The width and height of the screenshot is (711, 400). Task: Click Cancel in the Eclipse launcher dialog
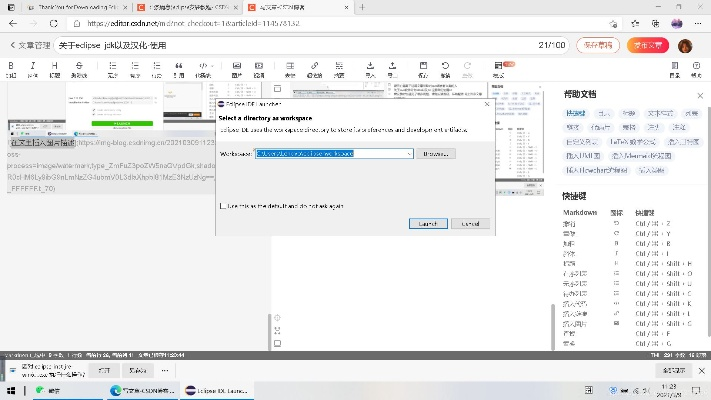click(x=470, y=224)
